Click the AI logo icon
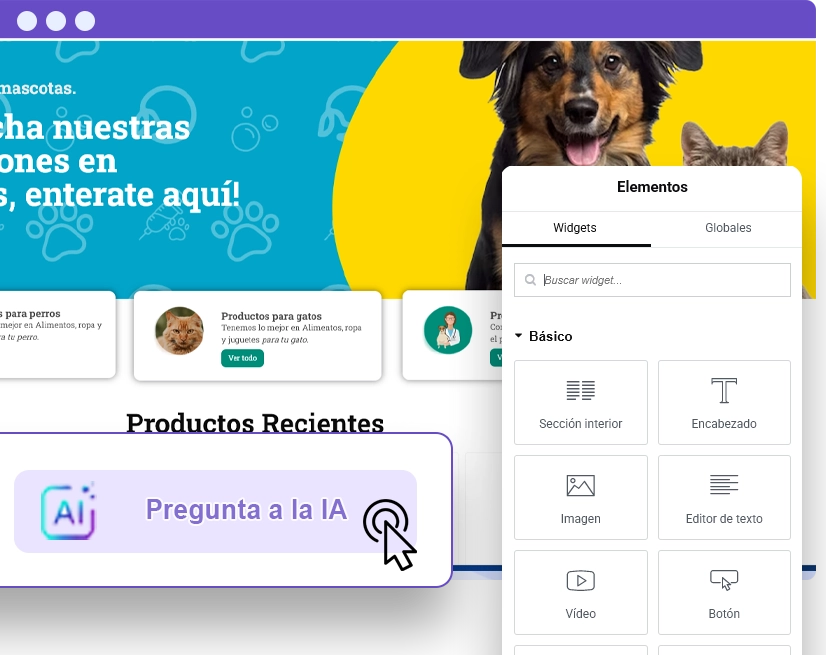The width and height of the screenshot is (826, 655). click(68, 511)
